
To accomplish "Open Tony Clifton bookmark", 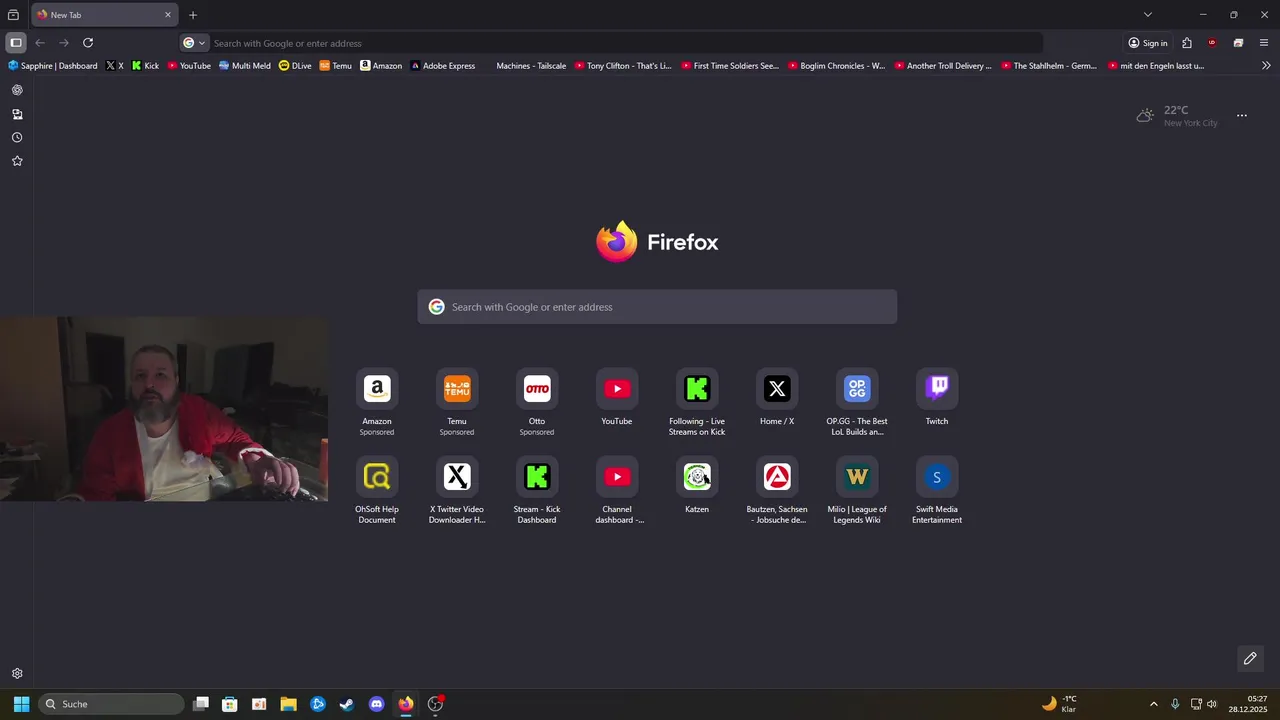I will coord(623,66).
